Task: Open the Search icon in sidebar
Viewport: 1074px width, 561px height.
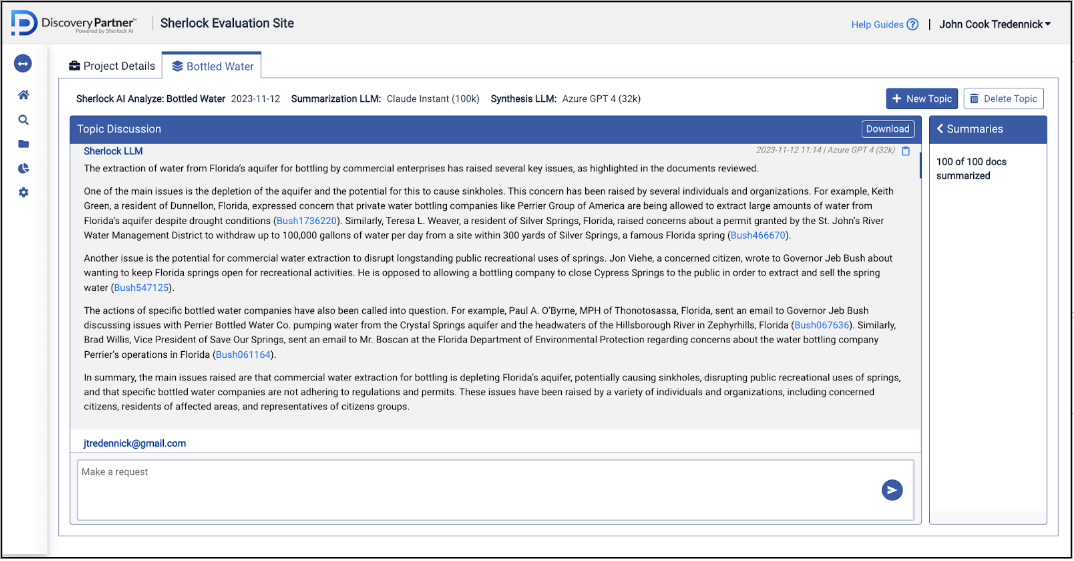Action: tap(23, 120)
